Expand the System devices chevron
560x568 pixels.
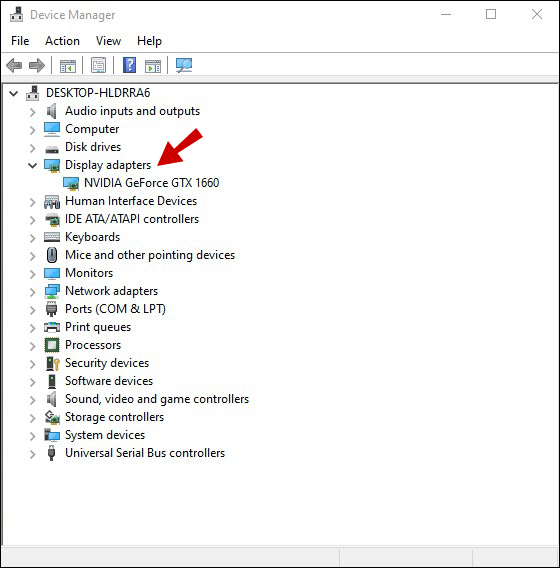point(33,435)
